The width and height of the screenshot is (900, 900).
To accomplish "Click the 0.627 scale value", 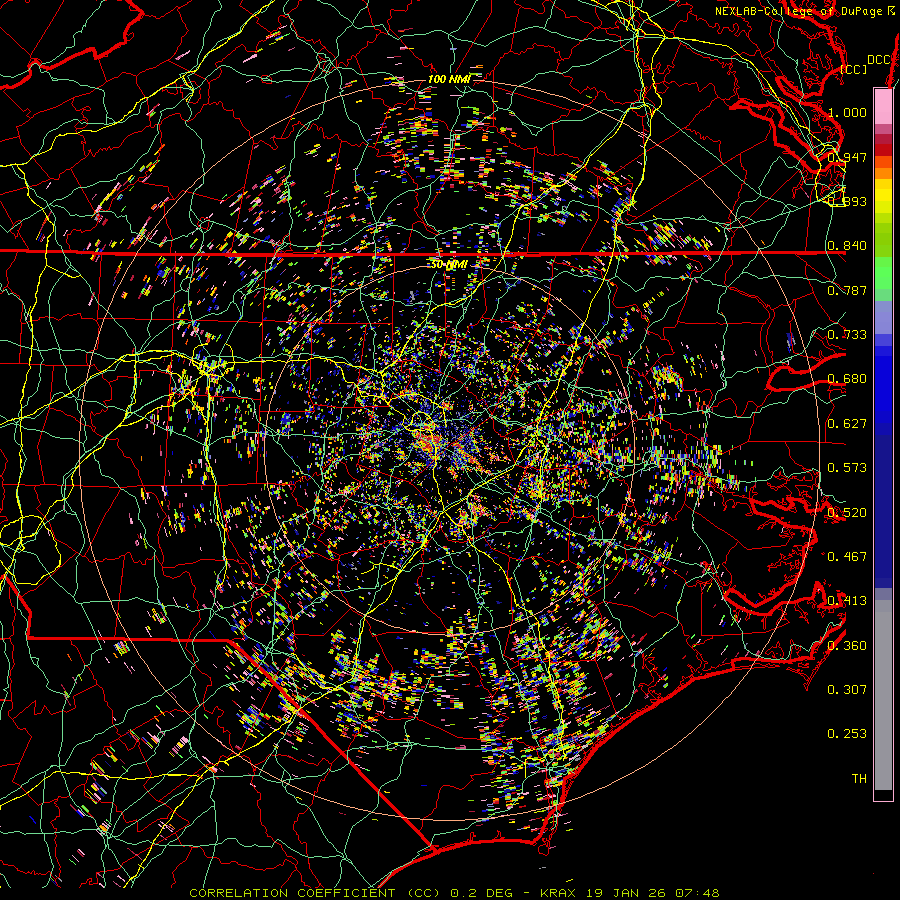I will click(847, 424).
